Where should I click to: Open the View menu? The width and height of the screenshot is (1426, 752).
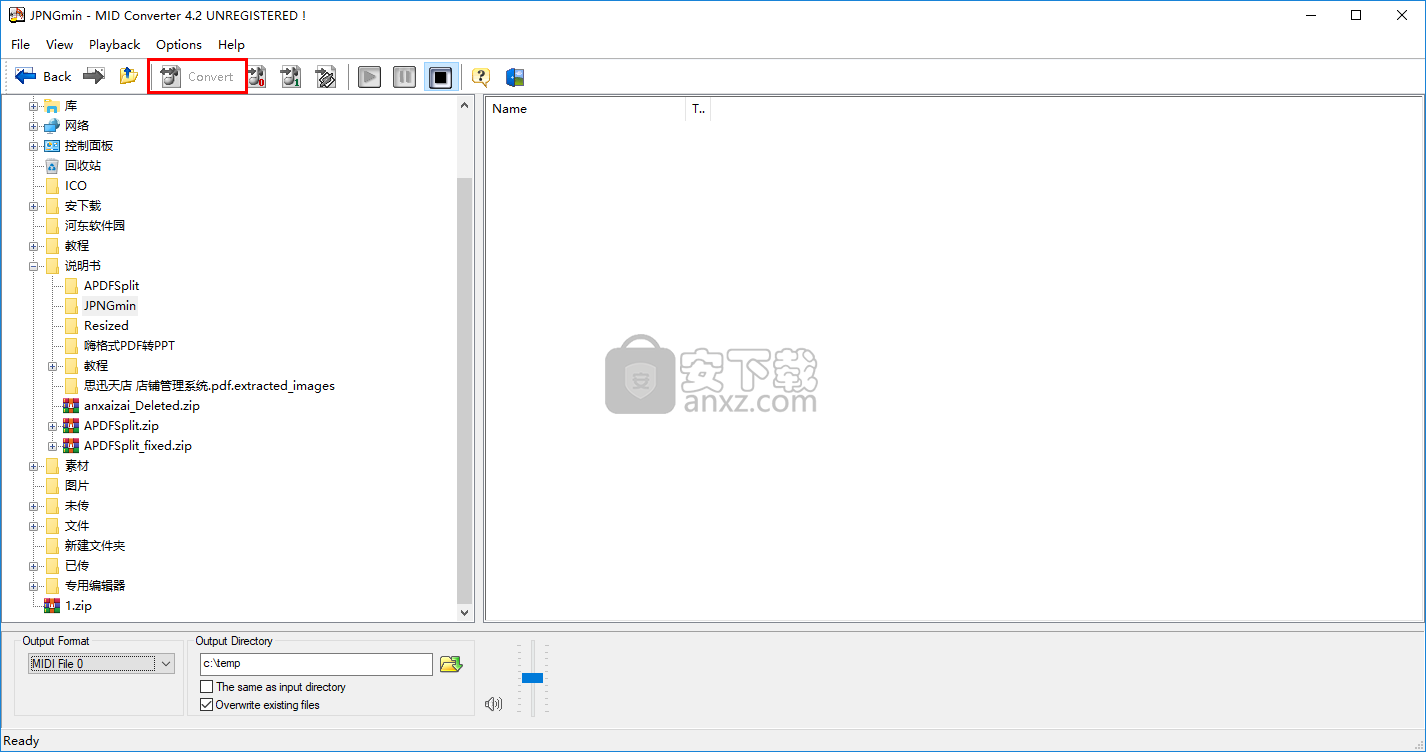coord(60,44)
